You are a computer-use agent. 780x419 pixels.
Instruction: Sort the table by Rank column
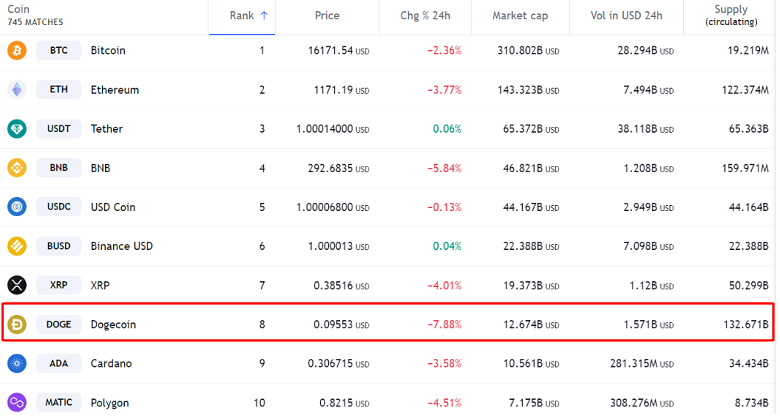(248, 16)
